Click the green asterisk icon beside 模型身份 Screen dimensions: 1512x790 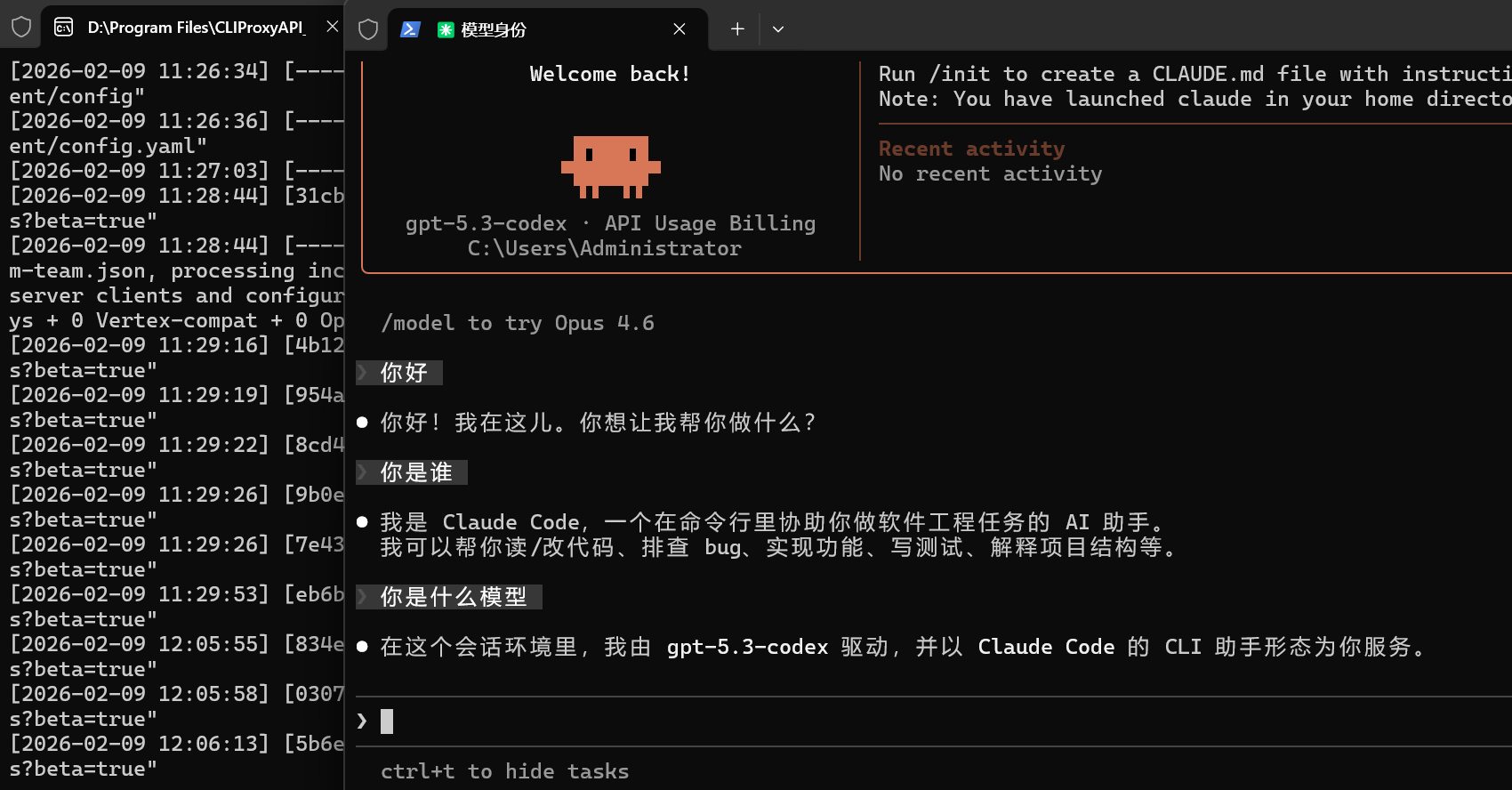click(446, 30)
